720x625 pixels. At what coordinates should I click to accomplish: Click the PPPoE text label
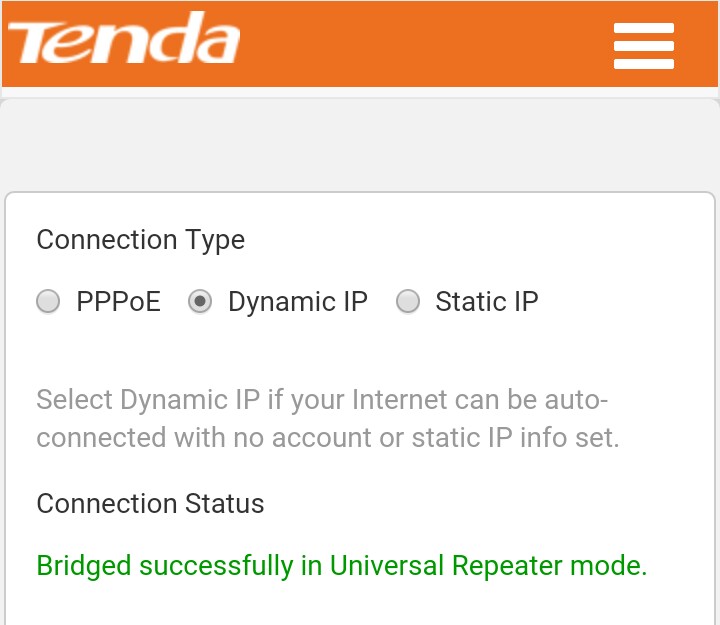click(x=118, y=302)
